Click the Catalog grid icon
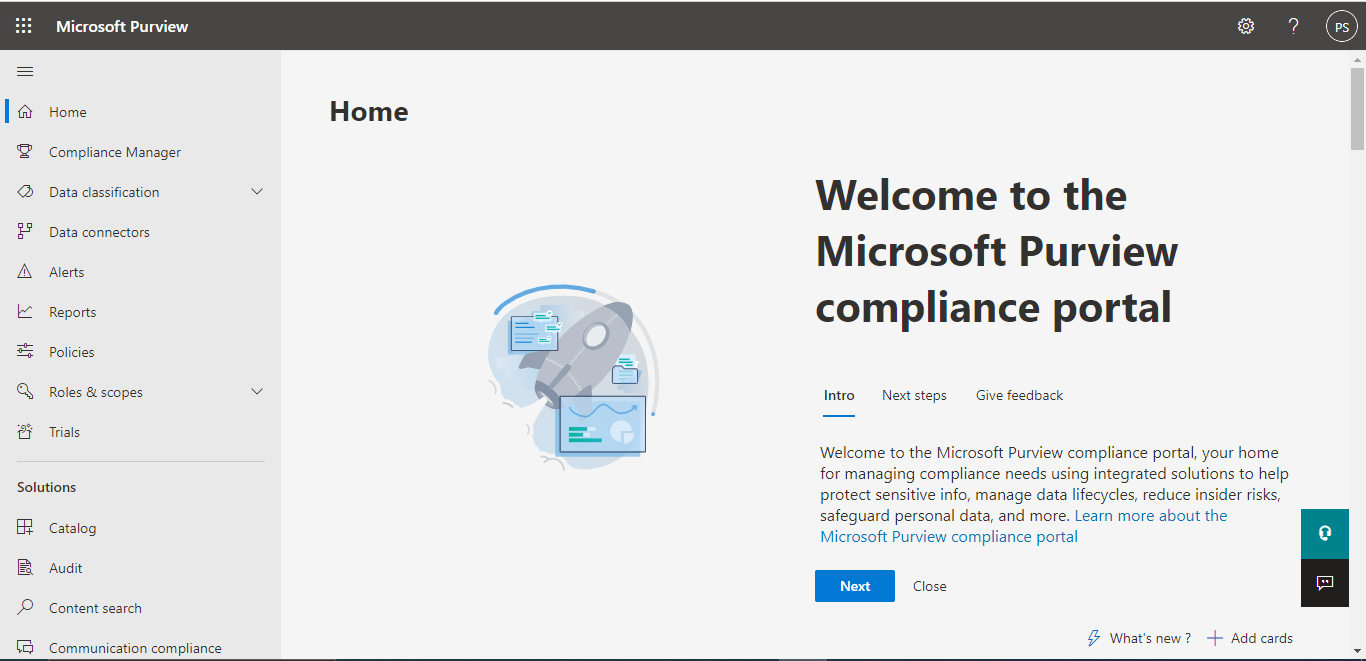The height and width of the screenshot is (661, 1366). pyautogui.click(x=26, y=528)
